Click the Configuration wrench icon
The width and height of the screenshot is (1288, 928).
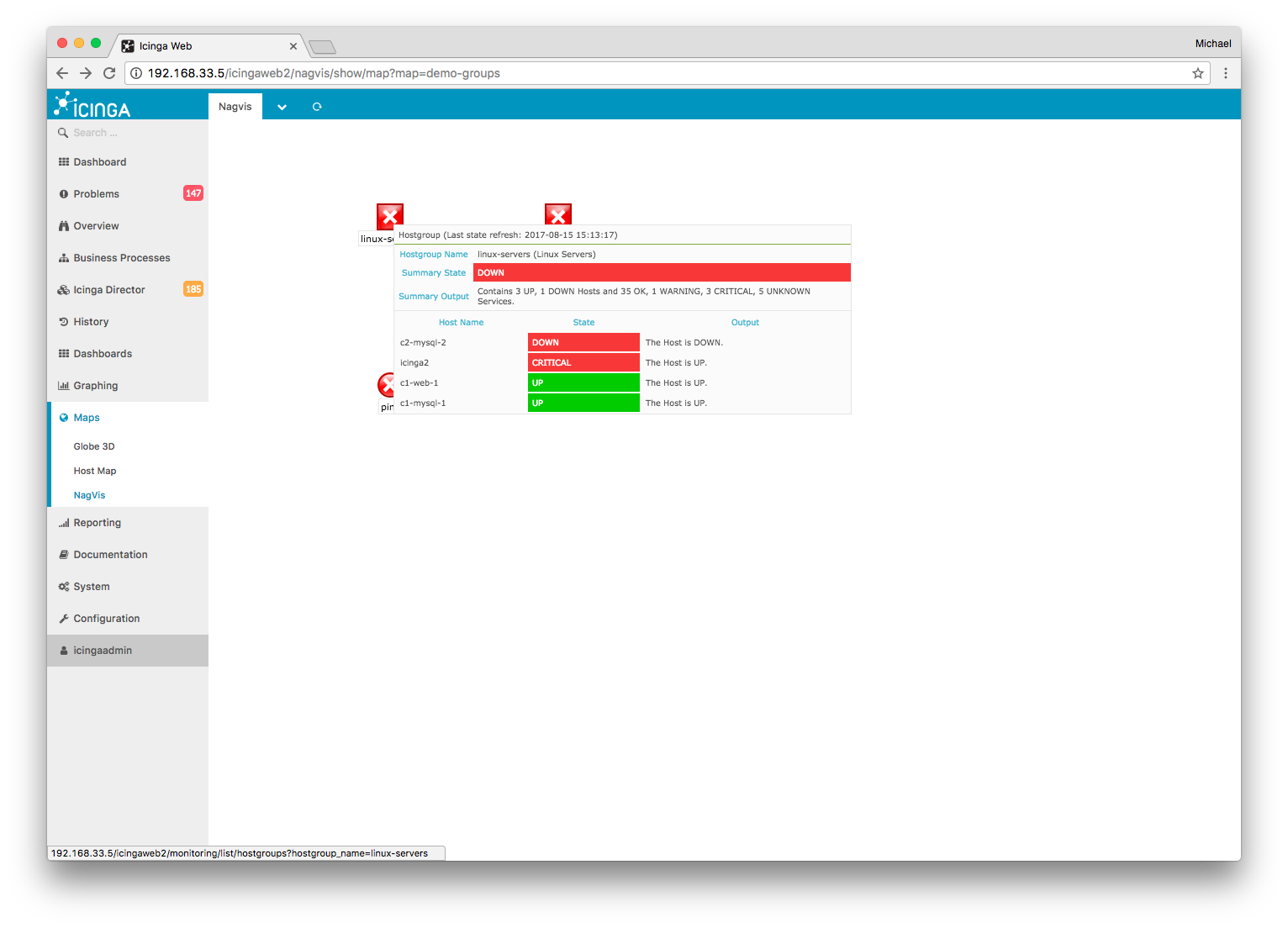(x=64, y=619)
